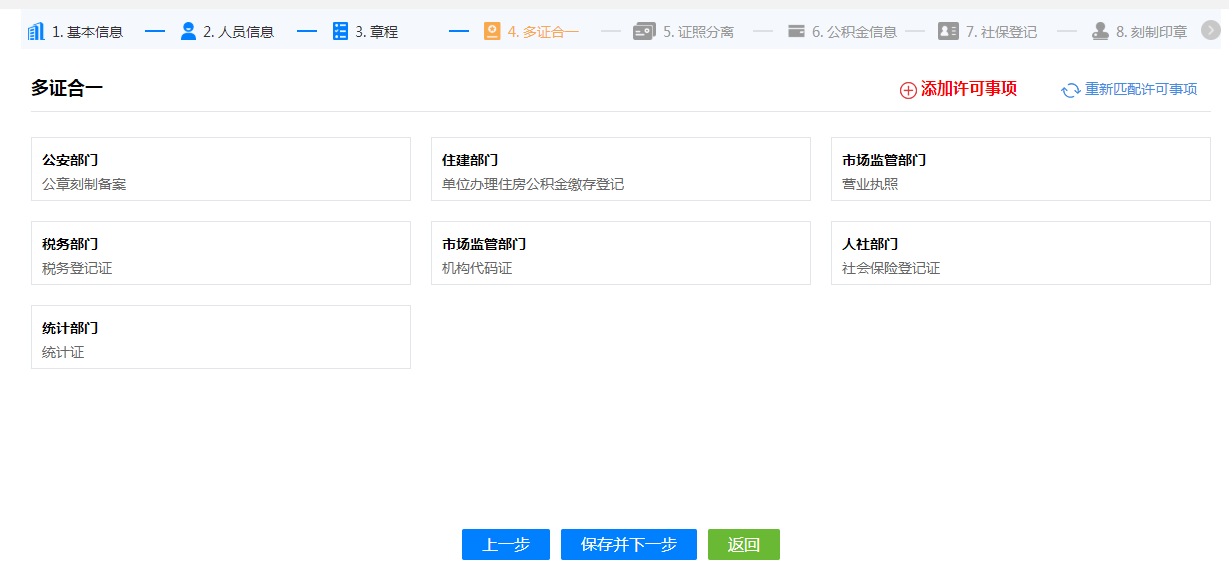This screenshot has width=1229, height=580.
Task: Click the red plus circle icon
Action: (x=908, y=90)
